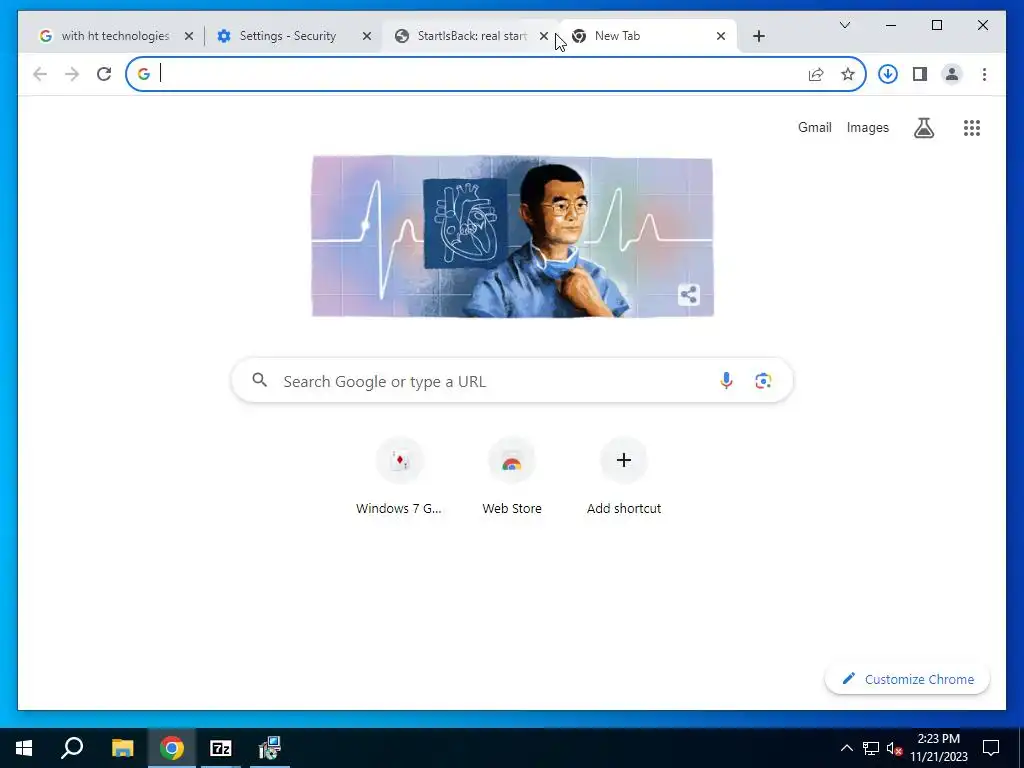
Task: Open the Web Store shortcut
Action: (x=512, y=477)
